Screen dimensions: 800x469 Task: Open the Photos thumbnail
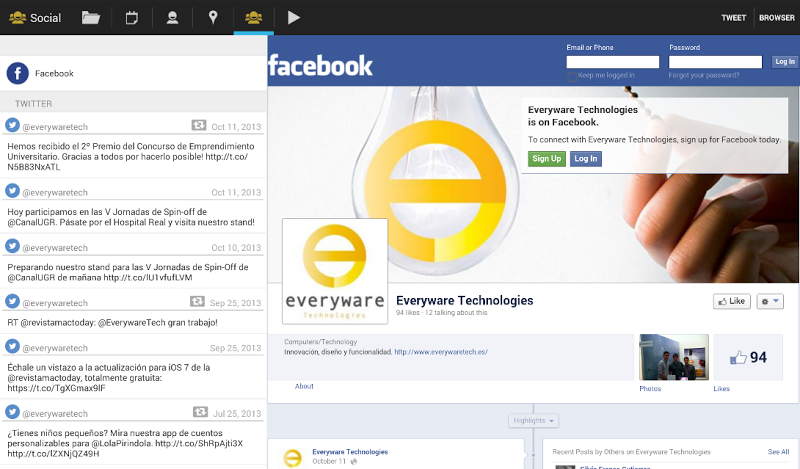(x=674, y=357)
